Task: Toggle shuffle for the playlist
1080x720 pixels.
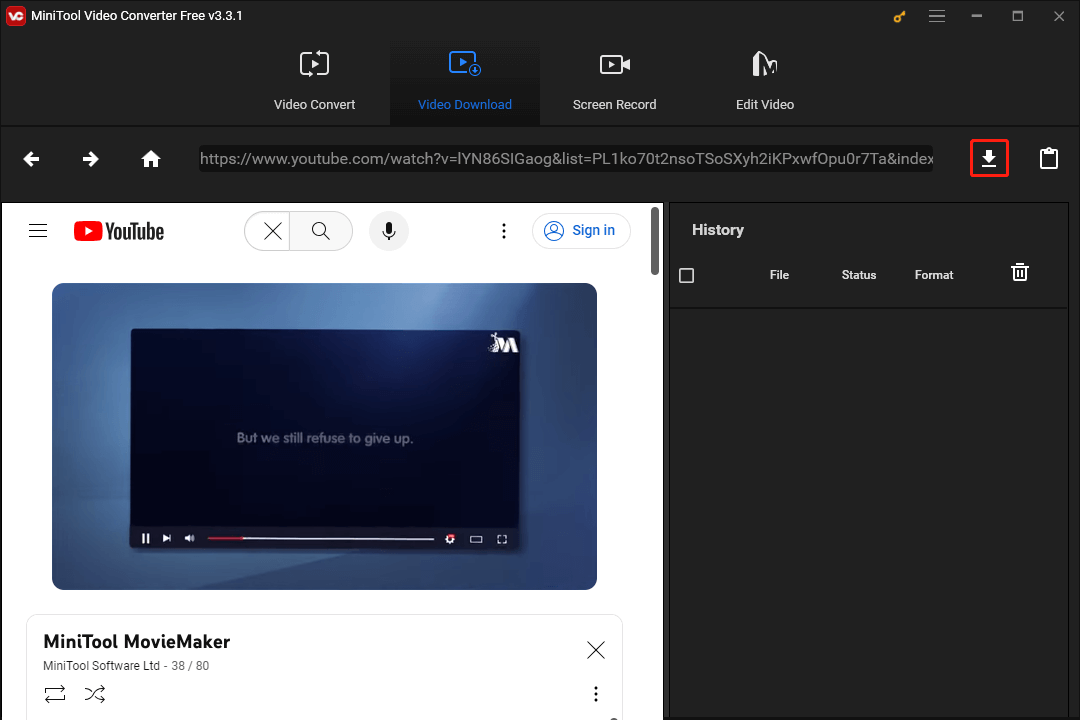Action: tap(95, 693)
